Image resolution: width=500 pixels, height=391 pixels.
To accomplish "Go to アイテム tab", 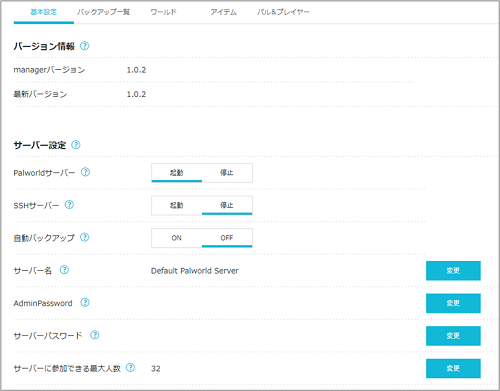I will [x=224, y=12].
